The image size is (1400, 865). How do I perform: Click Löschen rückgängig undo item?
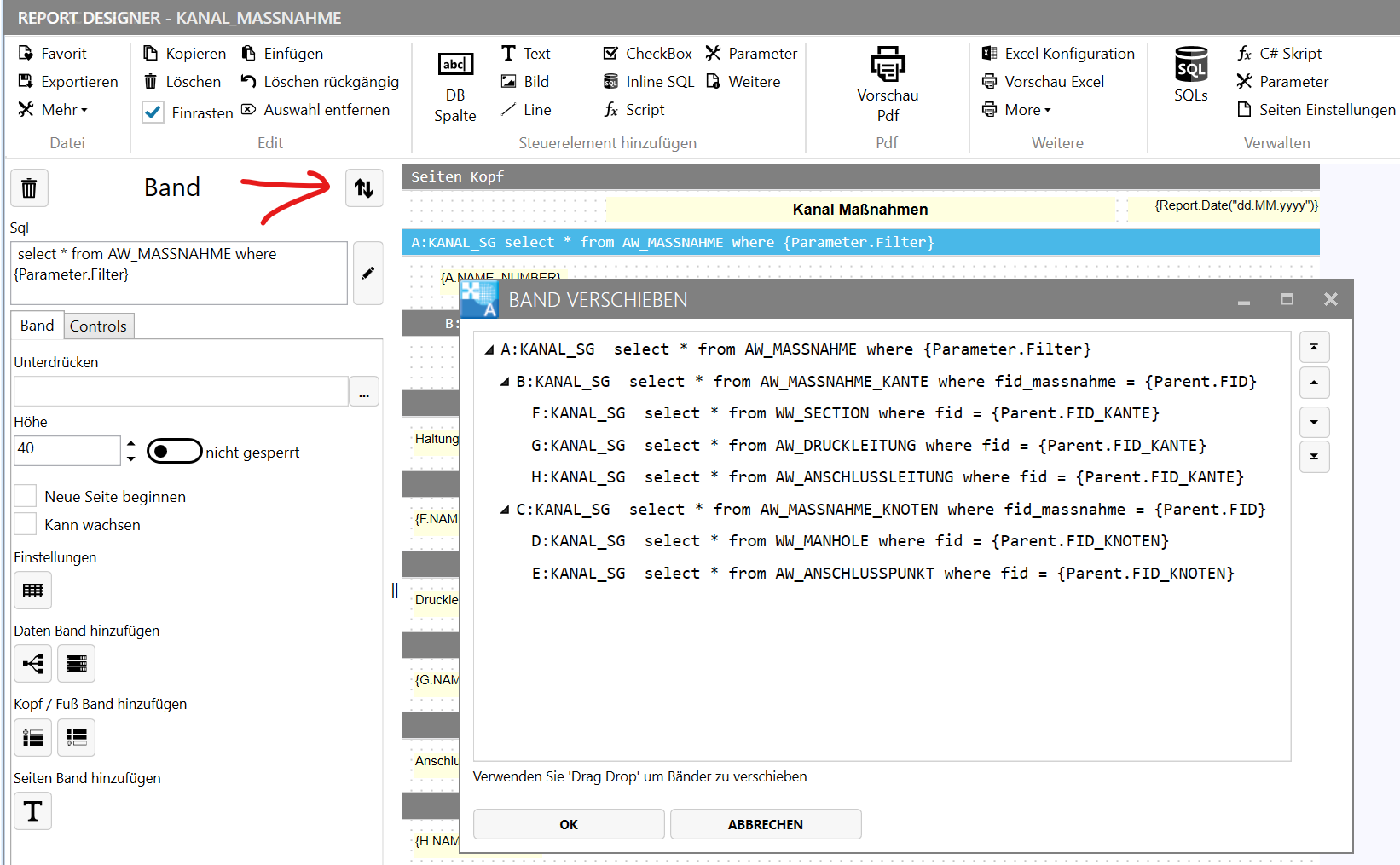click(x=320, y=81)
